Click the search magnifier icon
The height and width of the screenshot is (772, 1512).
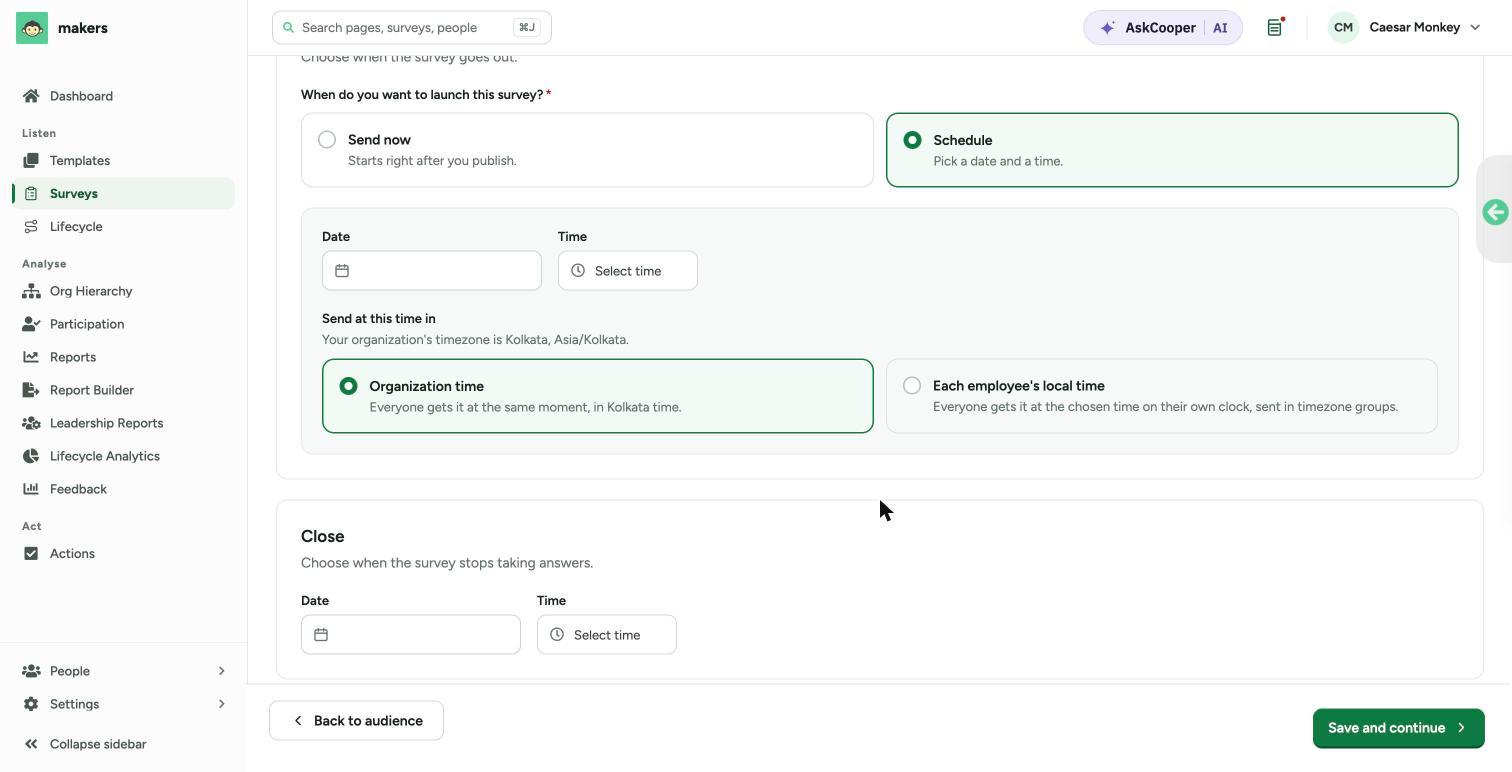pos(289,28)
